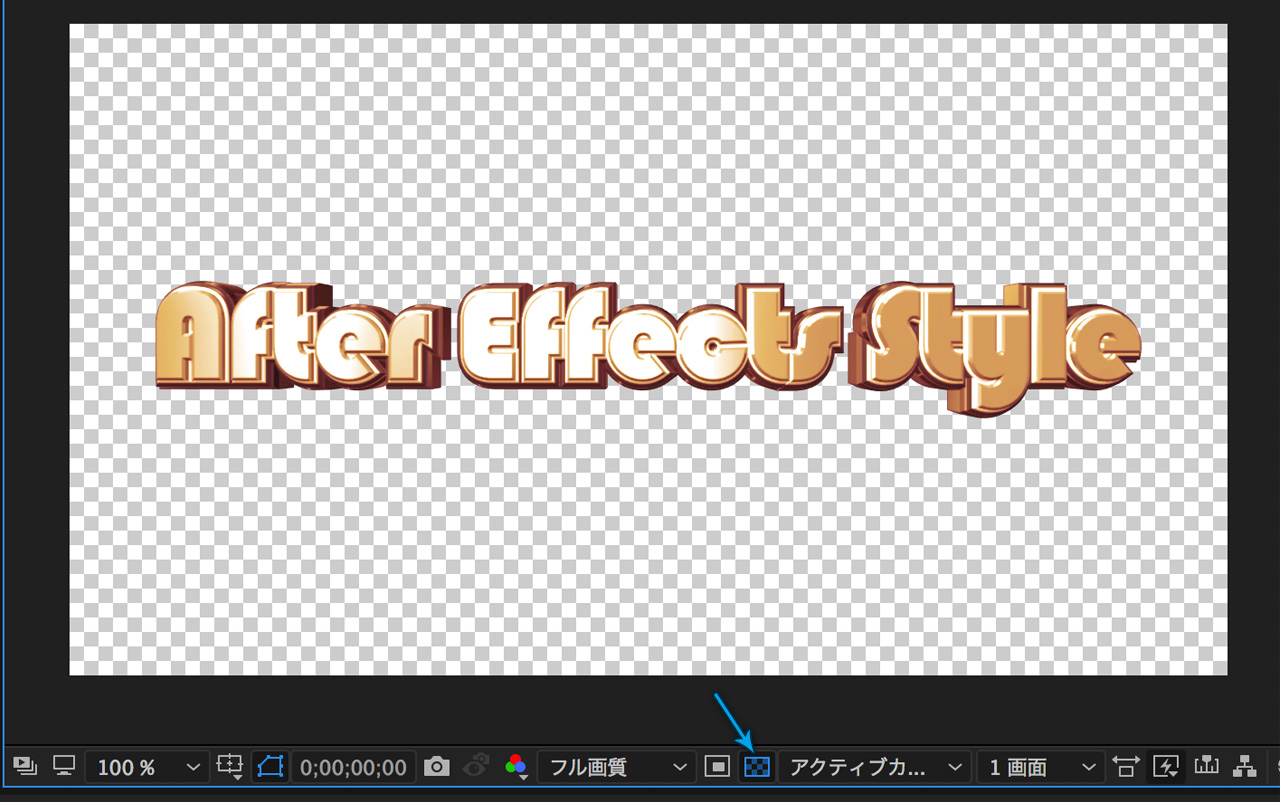Open grid and guide options icon
Viewport: 1280px width, 802px height.
coord(230,767)
